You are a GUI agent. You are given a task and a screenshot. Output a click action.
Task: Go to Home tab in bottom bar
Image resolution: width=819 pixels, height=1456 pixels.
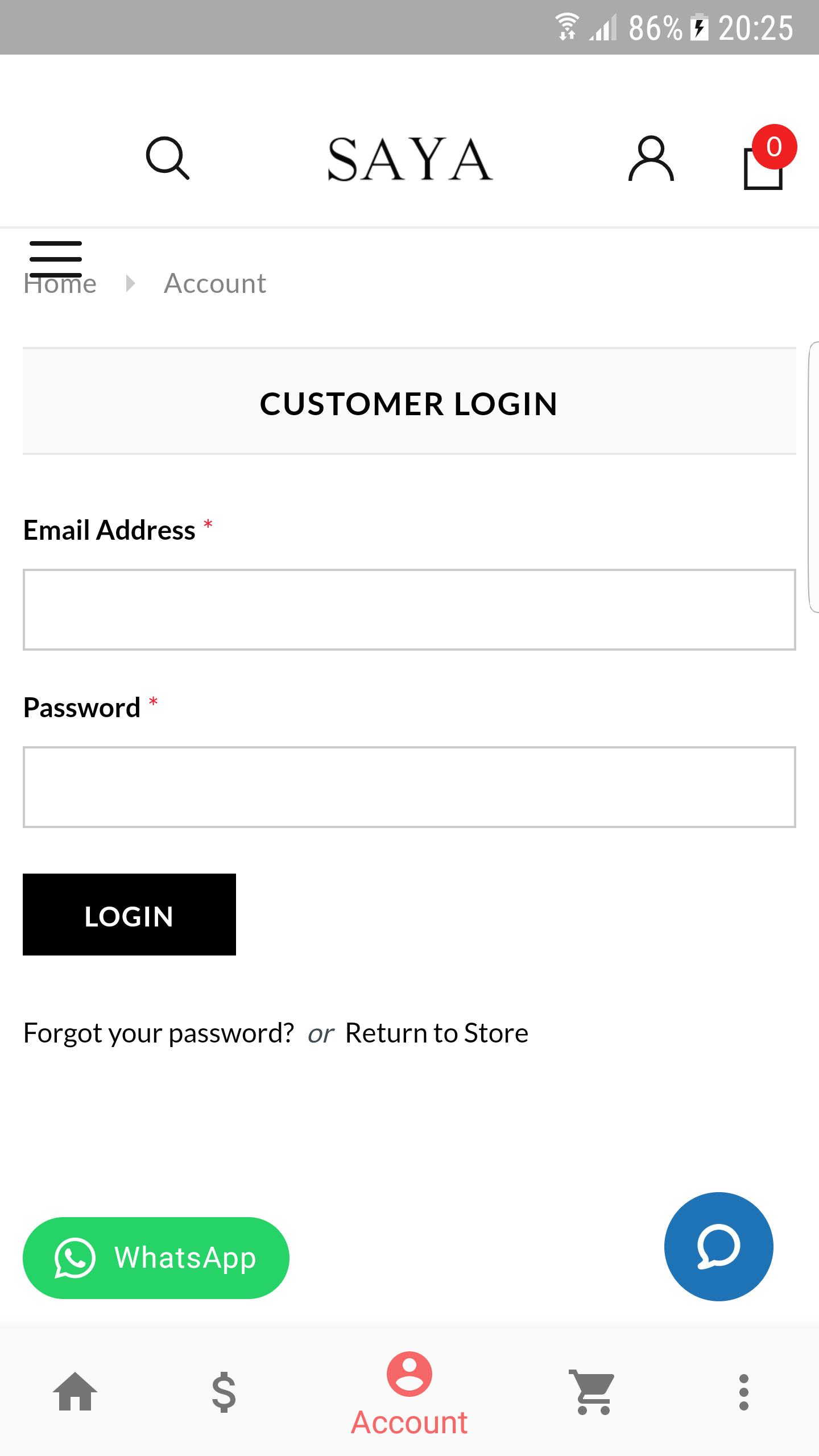click(75, 1392)
